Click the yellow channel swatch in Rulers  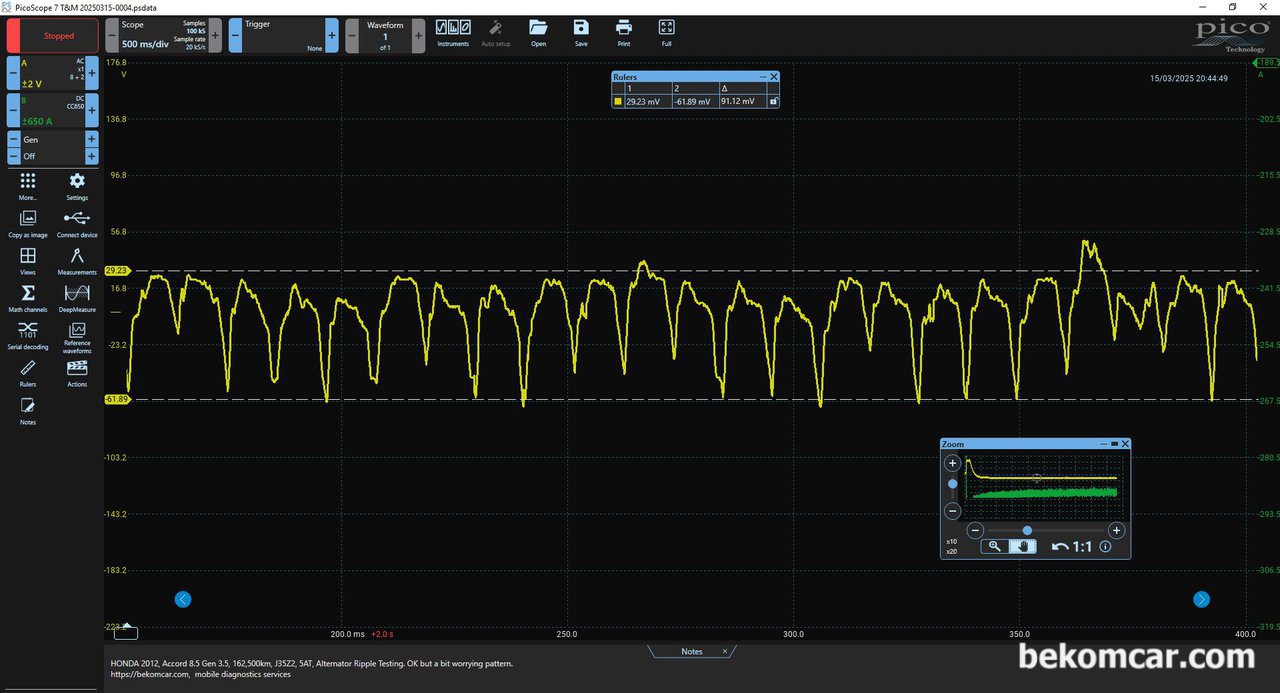pos(618,101)
